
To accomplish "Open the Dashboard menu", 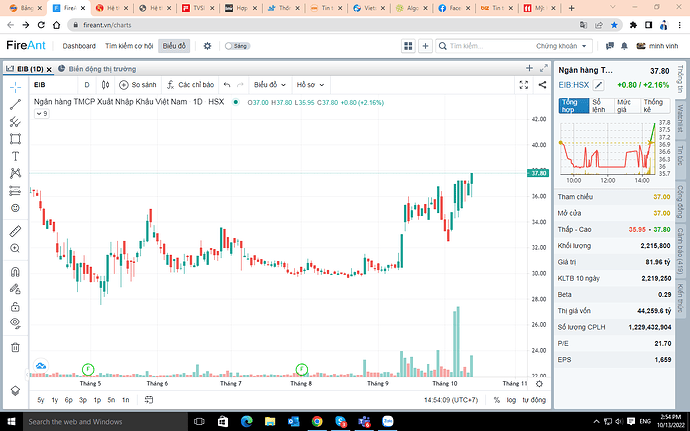I will [x=79, y=46].
